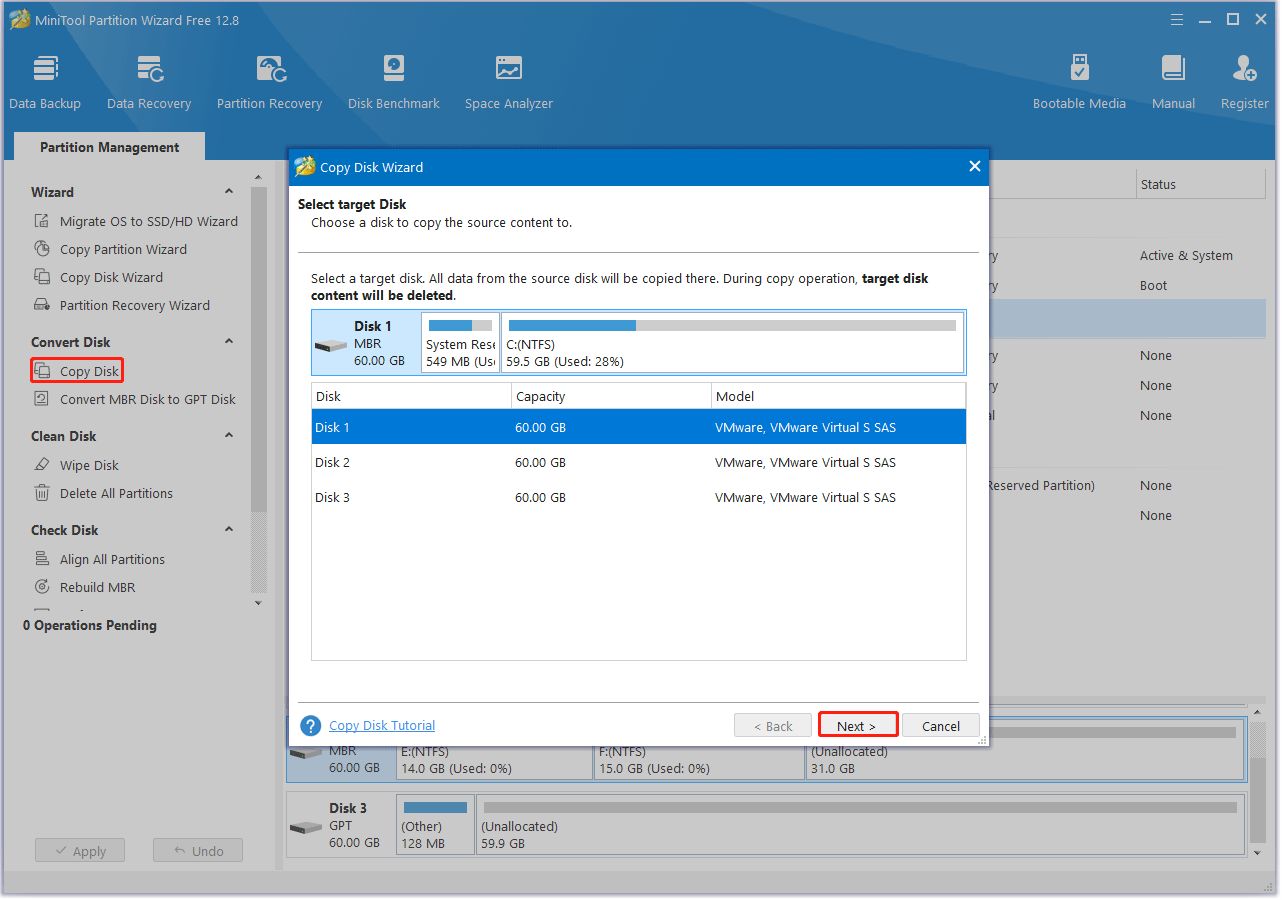Open the main window menu icon
Image resolution: width=1282 pixels, height=900 pixels.
(x=1178, y=20)
